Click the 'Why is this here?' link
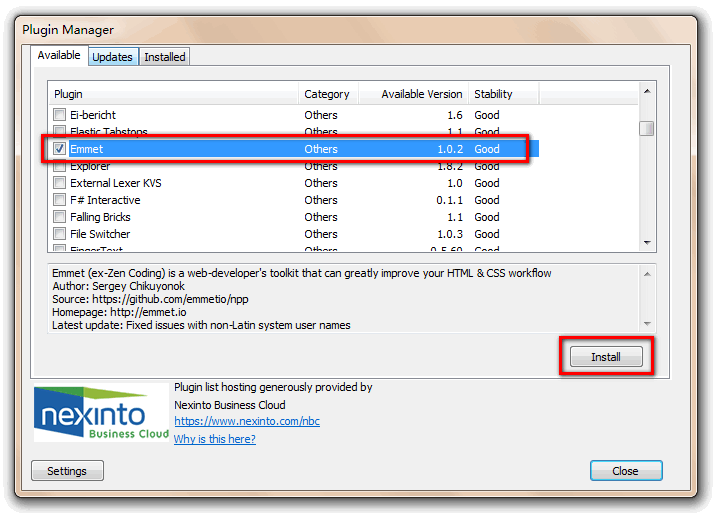Viewport: 715px width, 516px height. [x=215, y=439]
